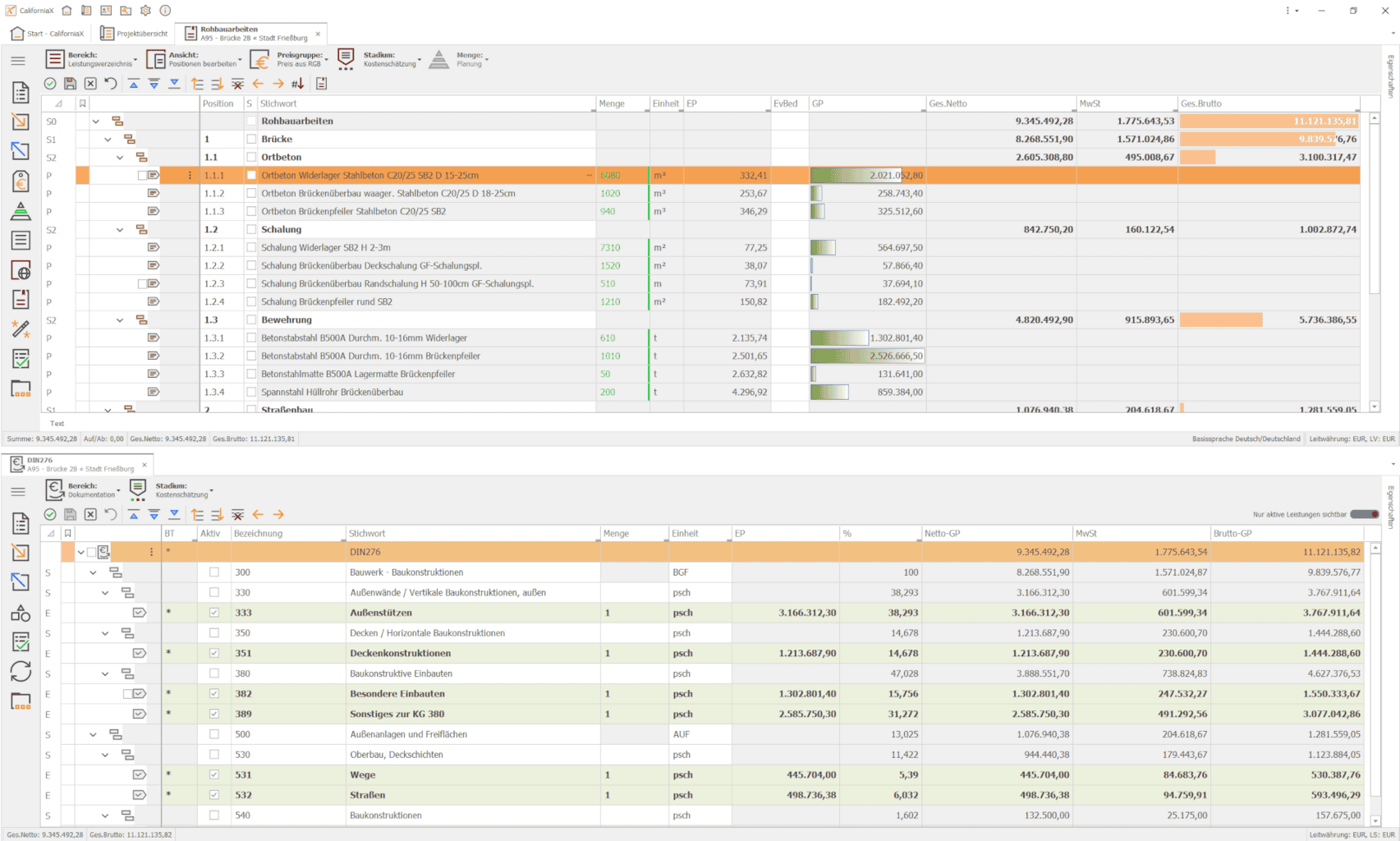The image size is (1400, 841).
Task: Open the Start - CaliforniaX tab
Action: click(x=48, y=34)
